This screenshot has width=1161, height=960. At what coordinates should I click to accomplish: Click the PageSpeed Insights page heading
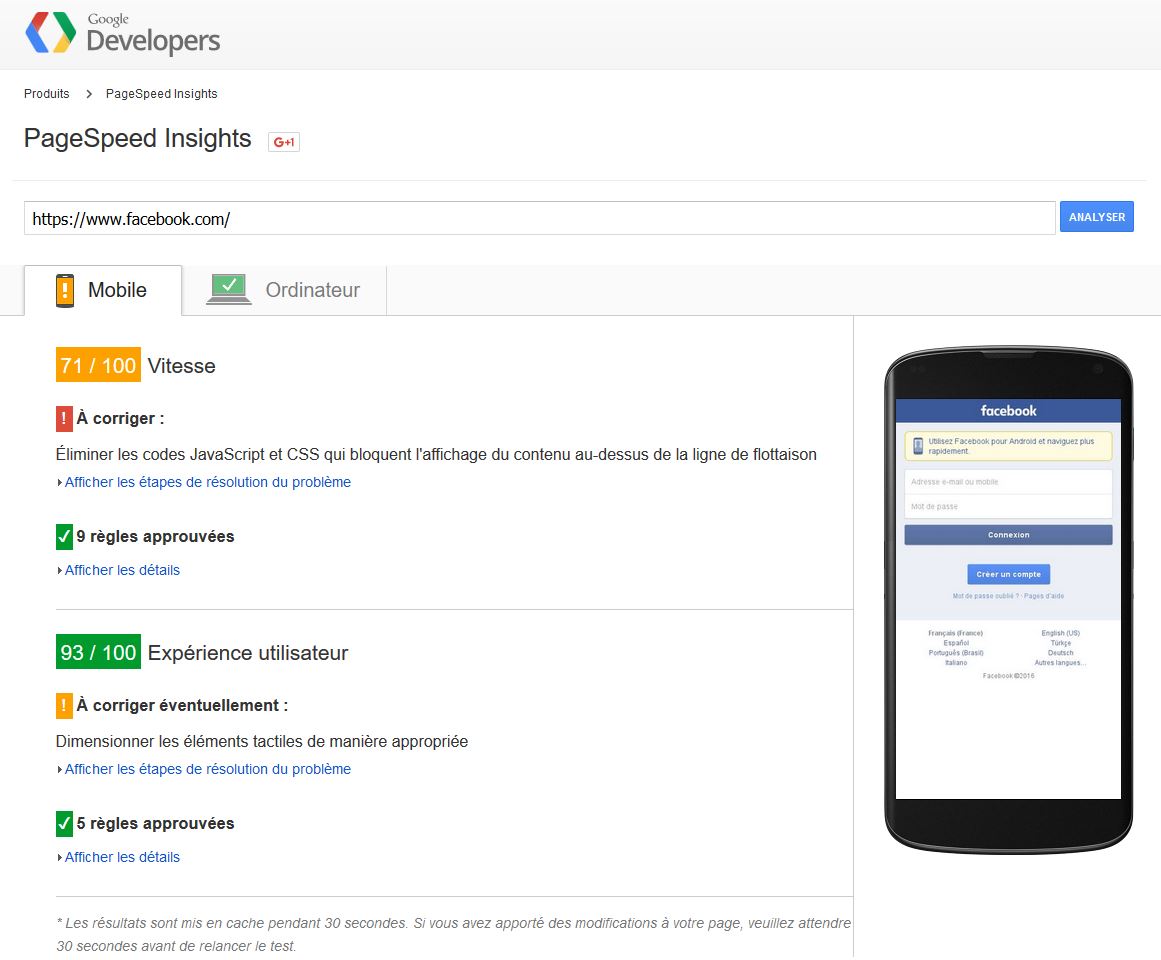tap(138, 138)
